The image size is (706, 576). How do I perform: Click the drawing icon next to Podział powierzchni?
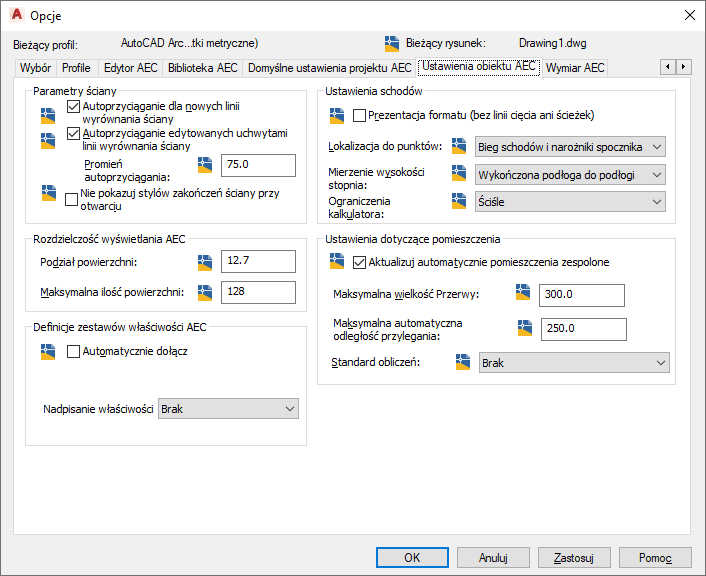[x=205, y=263]
